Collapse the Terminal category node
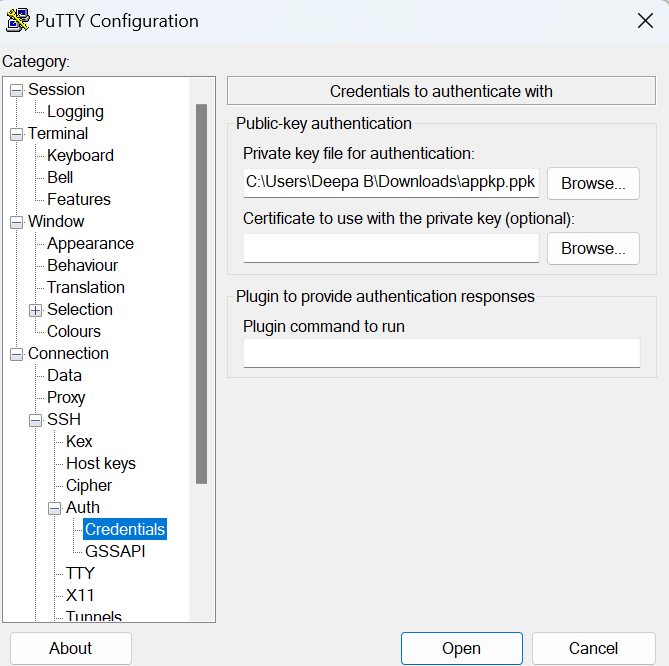 16,134
